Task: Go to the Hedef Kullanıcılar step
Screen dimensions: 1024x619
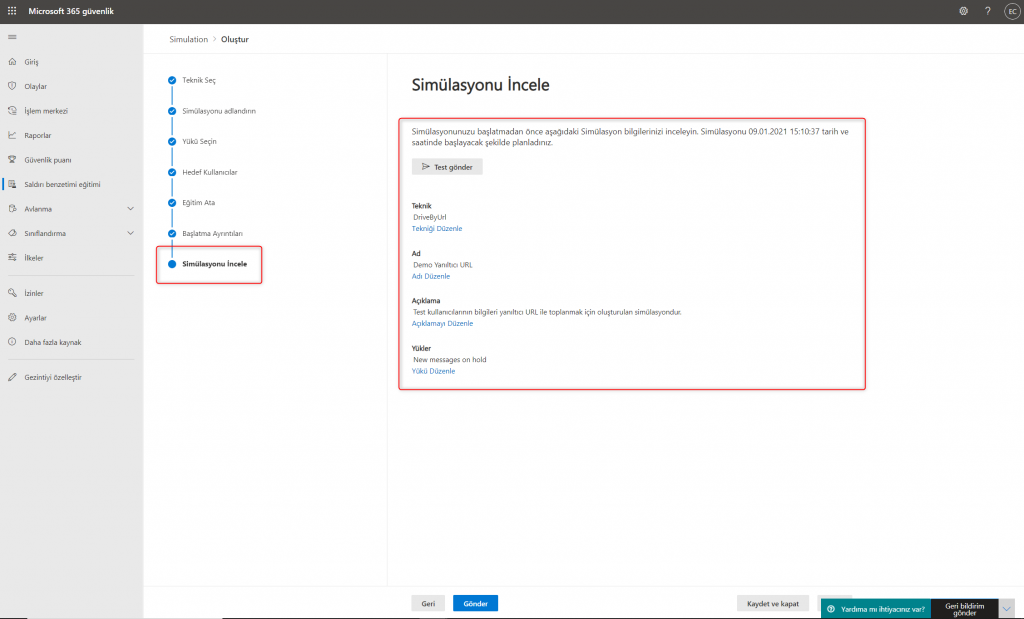Action: (x=209, y=172)
